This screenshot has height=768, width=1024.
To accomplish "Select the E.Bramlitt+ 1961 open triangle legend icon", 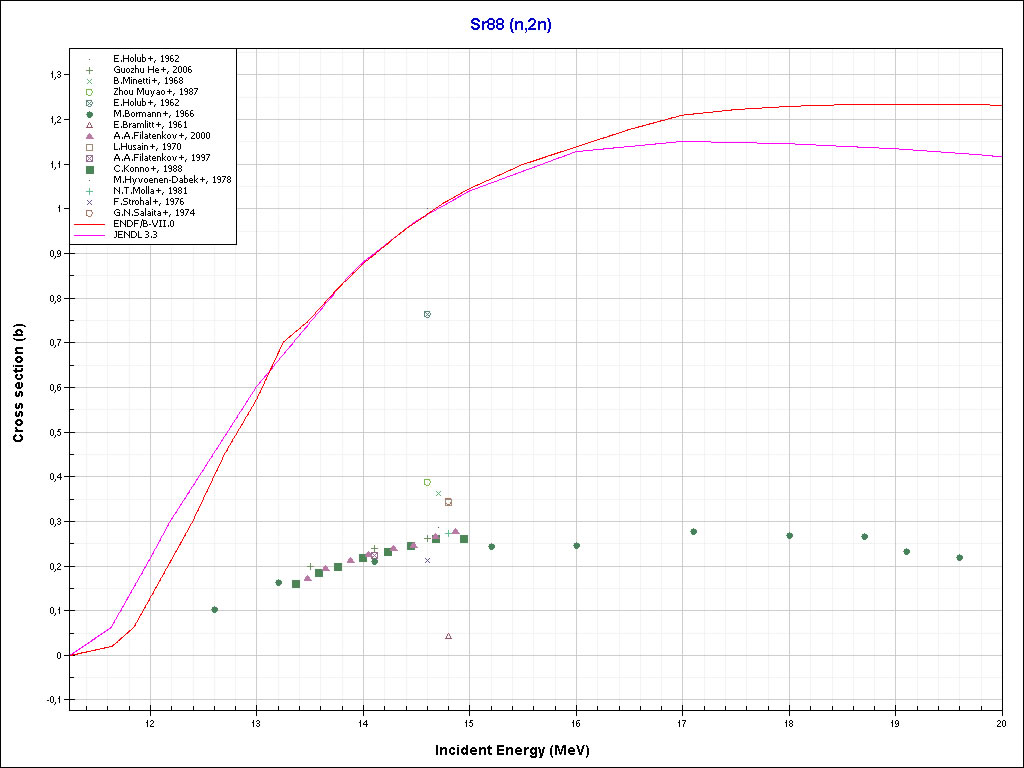I will tap(89, 125).
